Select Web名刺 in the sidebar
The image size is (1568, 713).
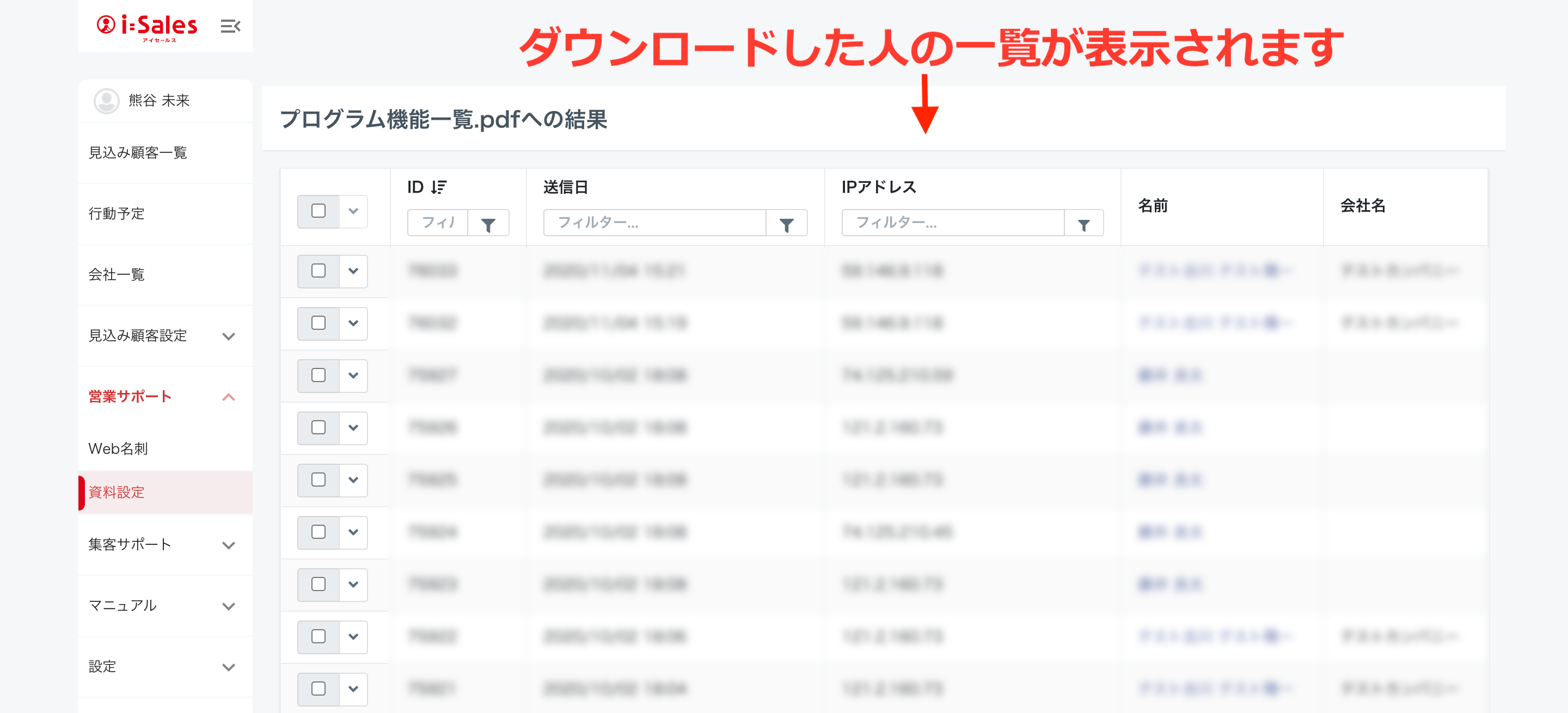[x=118, y=449]
